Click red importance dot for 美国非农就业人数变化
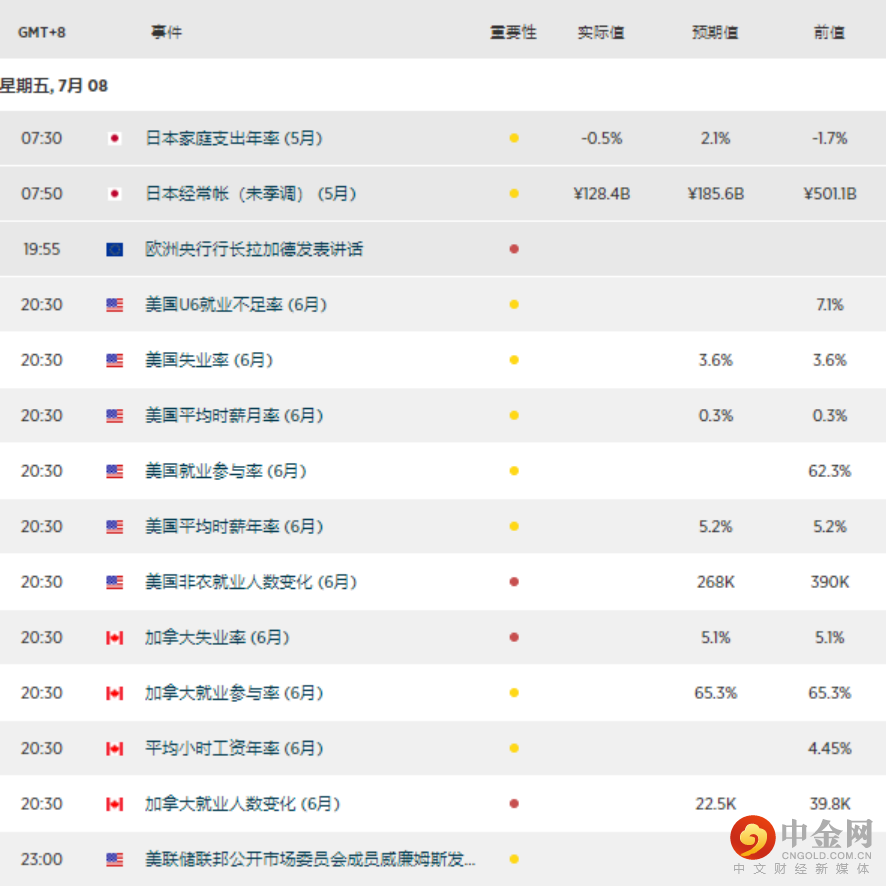Image resolution: width=887 pixels, height=887 pixels. point(514,582)
